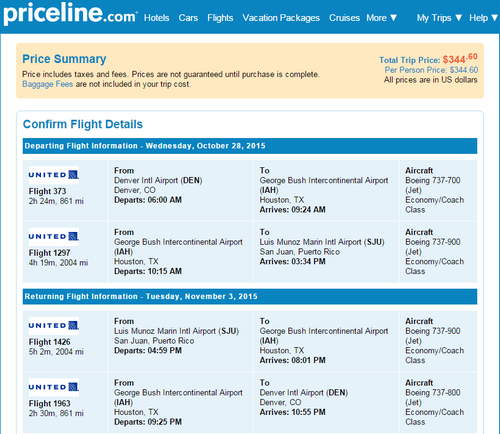Viewport: 500px width, 434px height.
Task: Expand the Help dropdown menu
Action: pos(483,18)
